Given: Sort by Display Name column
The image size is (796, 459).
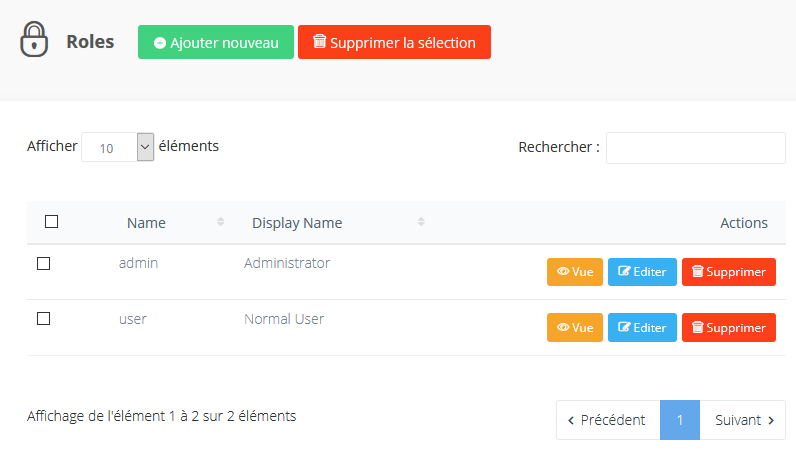Looking at the screenshot, I should click(x=297, y=223).
